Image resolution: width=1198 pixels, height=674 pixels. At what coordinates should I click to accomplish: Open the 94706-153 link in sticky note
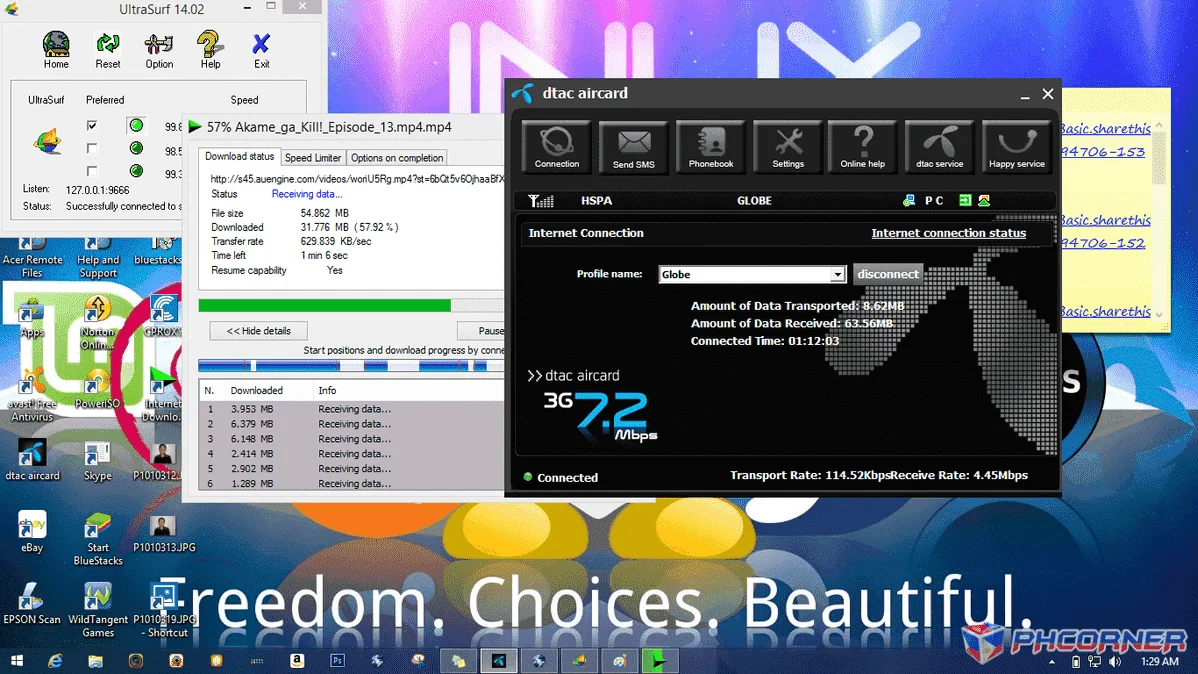[x=1103, y=151]
